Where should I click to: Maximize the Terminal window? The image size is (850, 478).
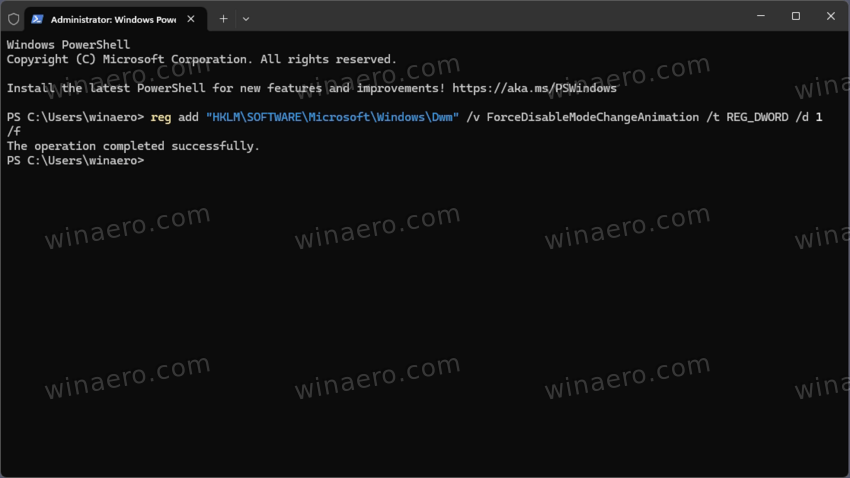click(x=796, y=17)
